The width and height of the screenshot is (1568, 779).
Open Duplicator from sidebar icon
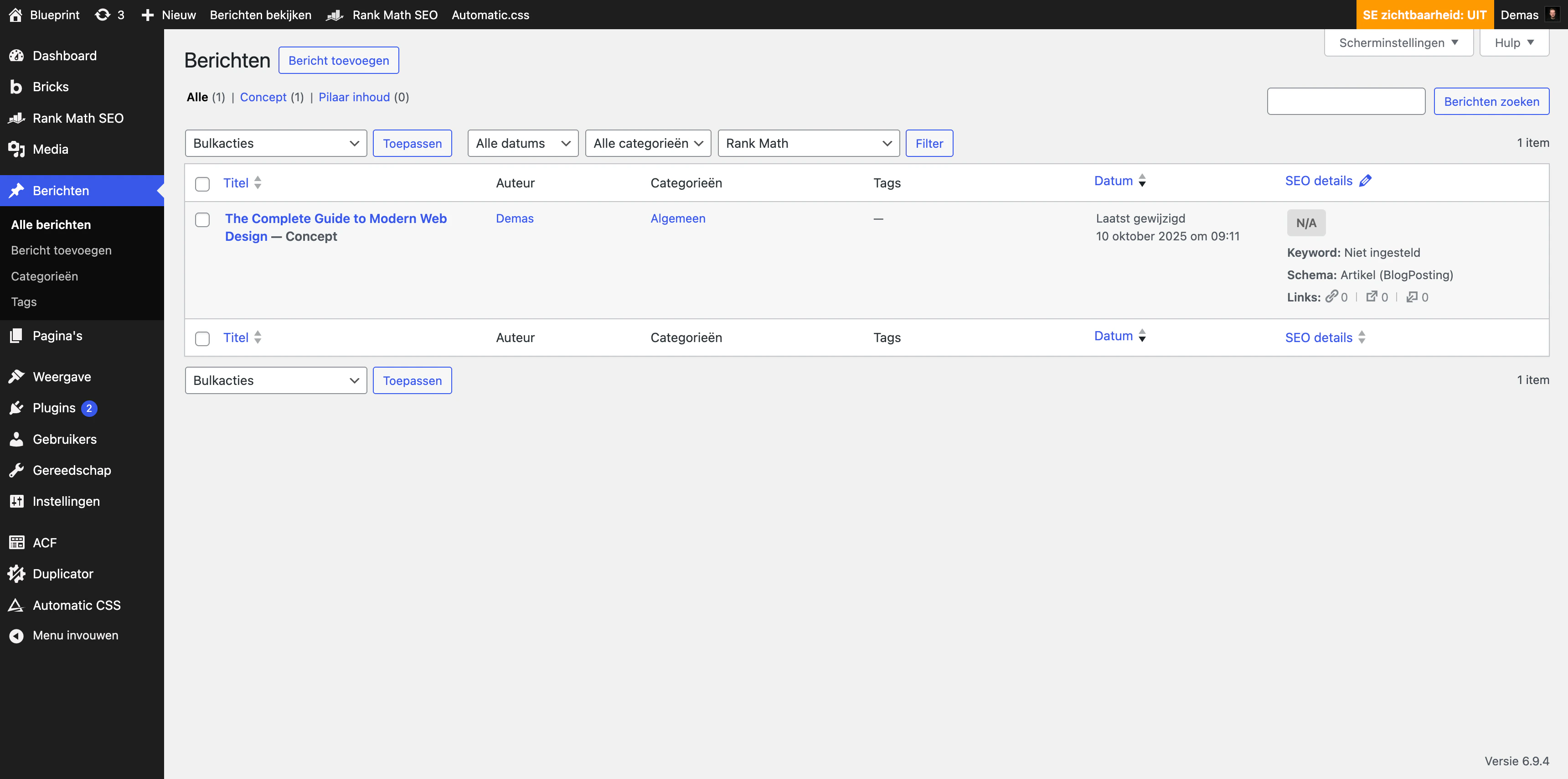click(16, 574)
